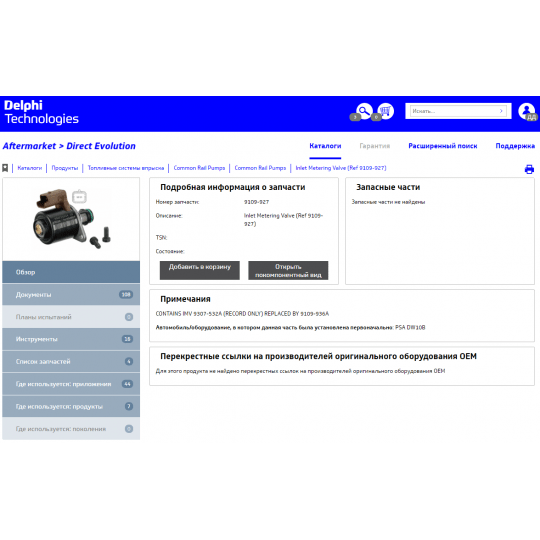Viewport: 540px width, 540px height.
Task: Click the search field arrow
Action: click(x=501, y=111)
